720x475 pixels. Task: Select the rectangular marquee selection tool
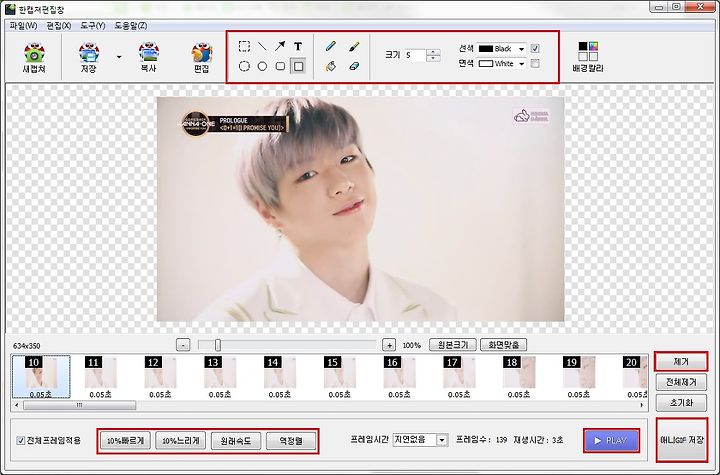coord(244,46)
